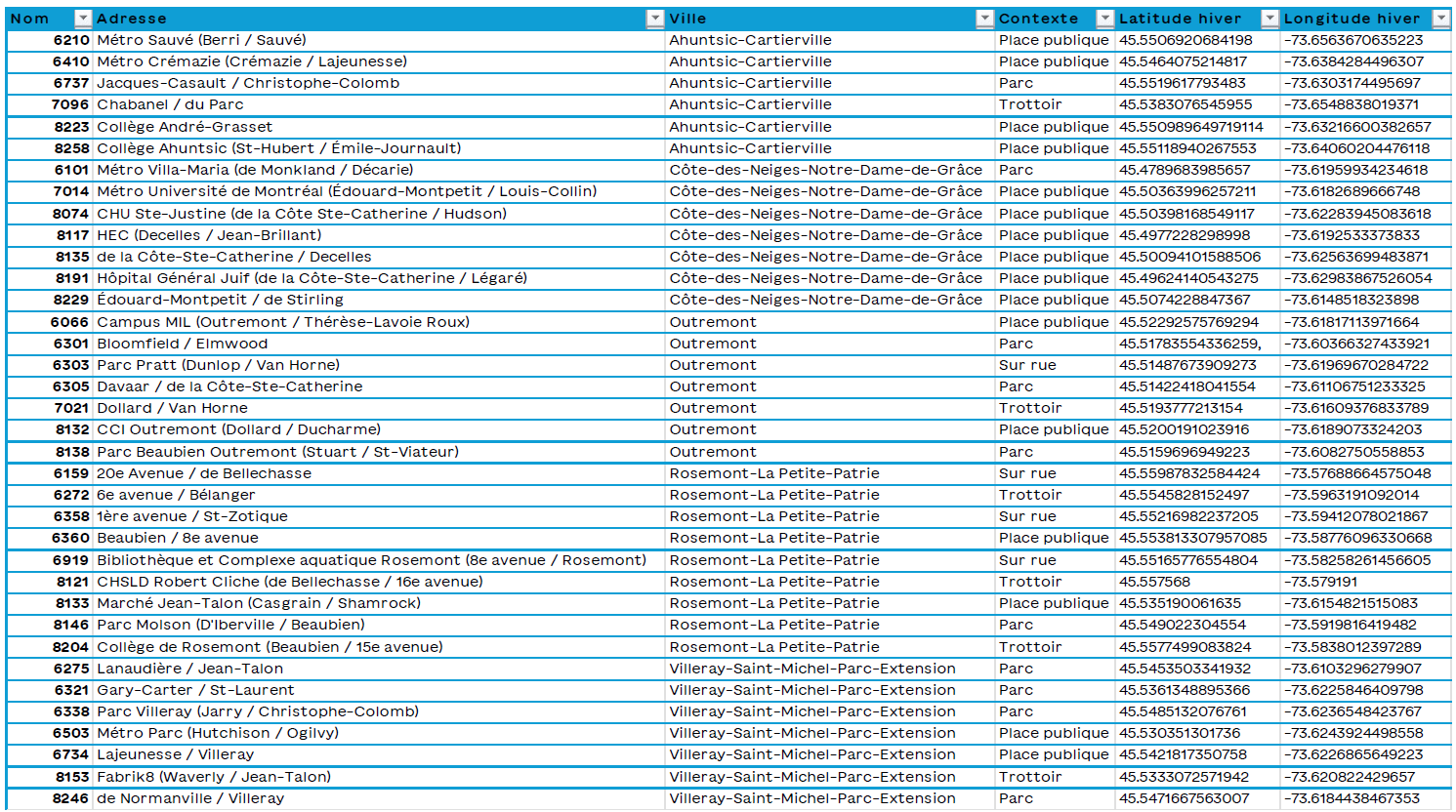
Task: Click the Gary-Carter / St-Laurent cell
Action: [x=379, y=690]
